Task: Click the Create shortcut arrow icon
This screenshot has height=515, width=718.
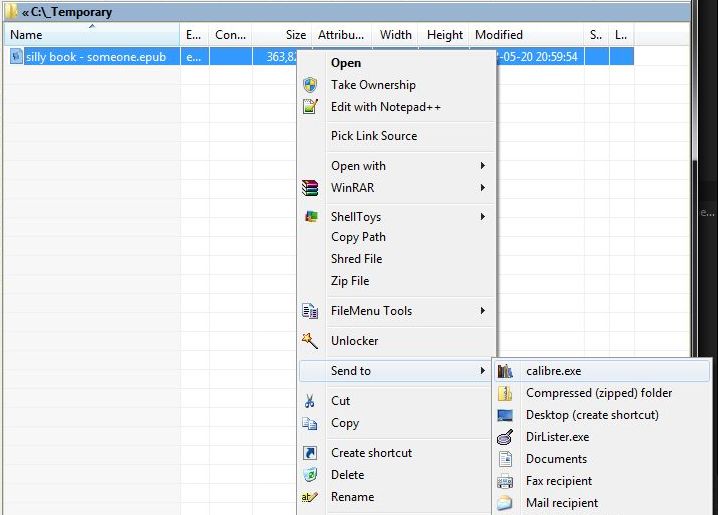Action: click(x=310, y=453)
